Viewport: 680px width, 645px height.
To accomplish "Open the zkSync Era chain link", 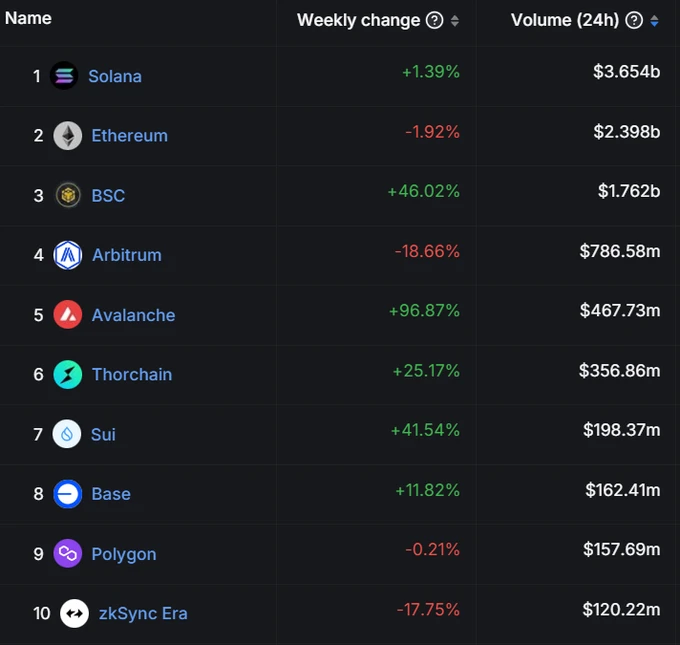I will [143, 613].
